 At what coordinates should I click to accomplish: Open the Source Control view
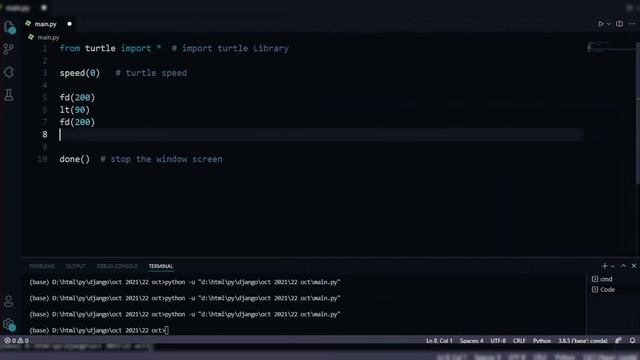[9, 49]
